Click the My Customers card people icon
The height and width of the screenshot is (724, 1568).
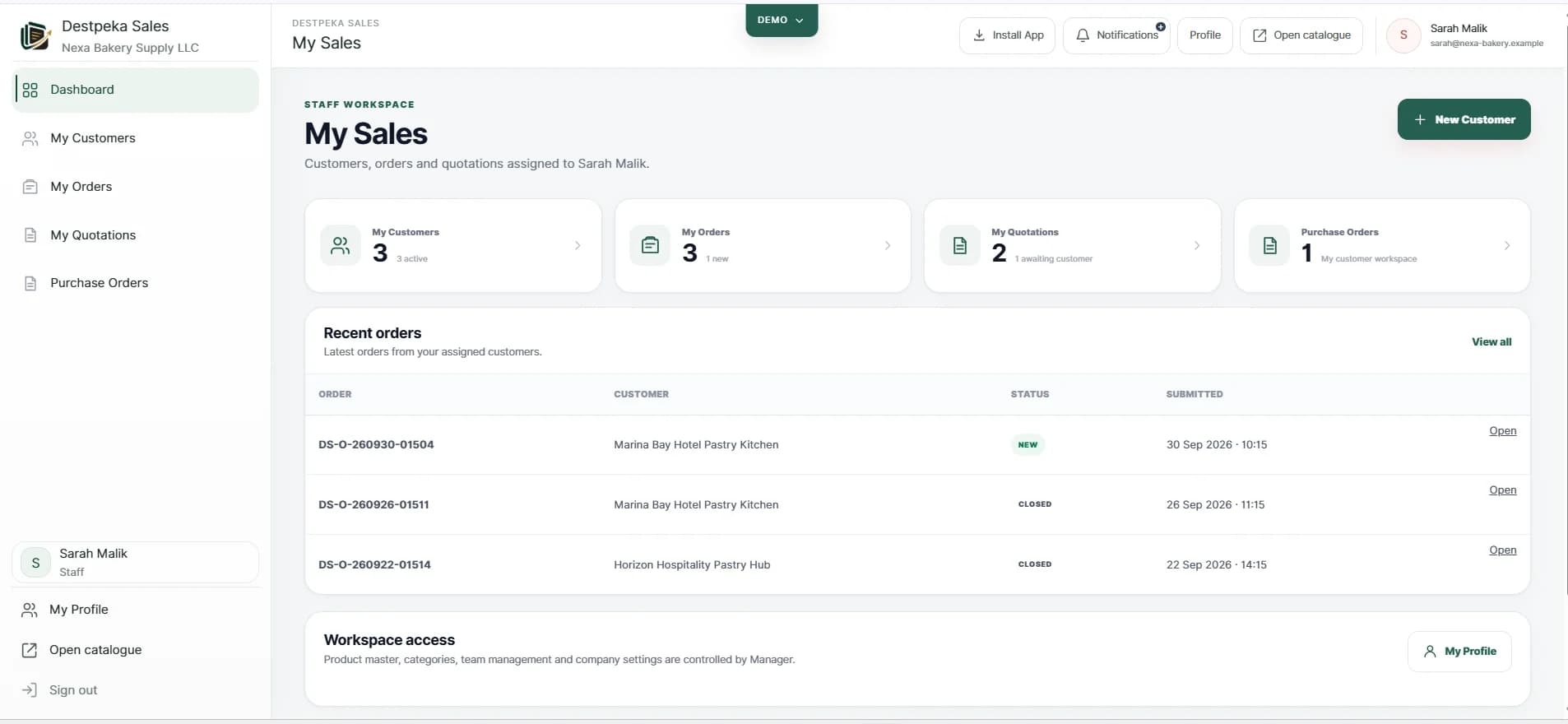click(x=341, y=245)
